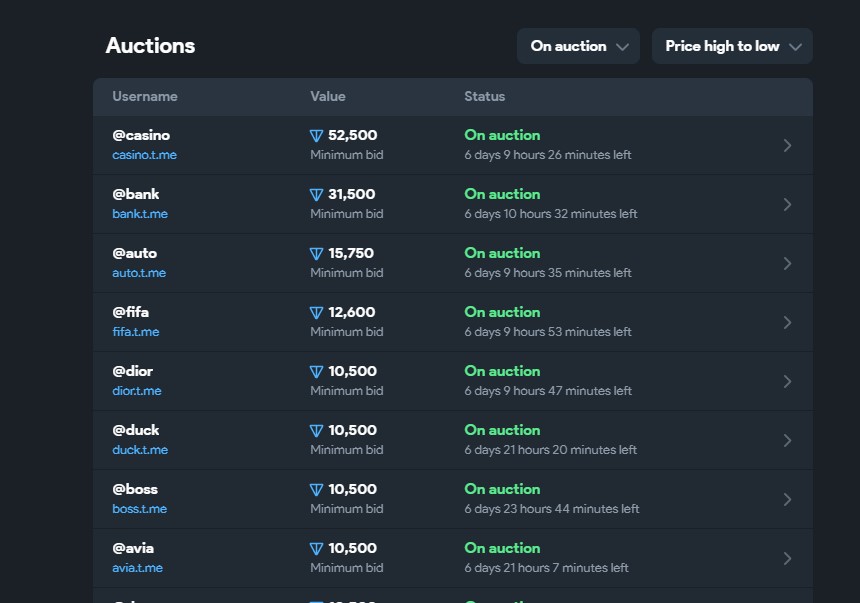Expand the @casino row chevron
860x603 pixels.
[x=787, y=145]
